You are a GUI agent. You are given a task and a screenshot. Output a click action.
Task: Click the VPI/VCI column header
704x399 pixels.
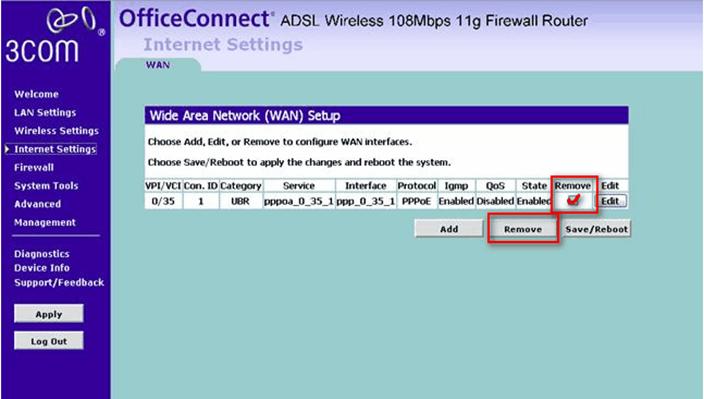point(163,186)
